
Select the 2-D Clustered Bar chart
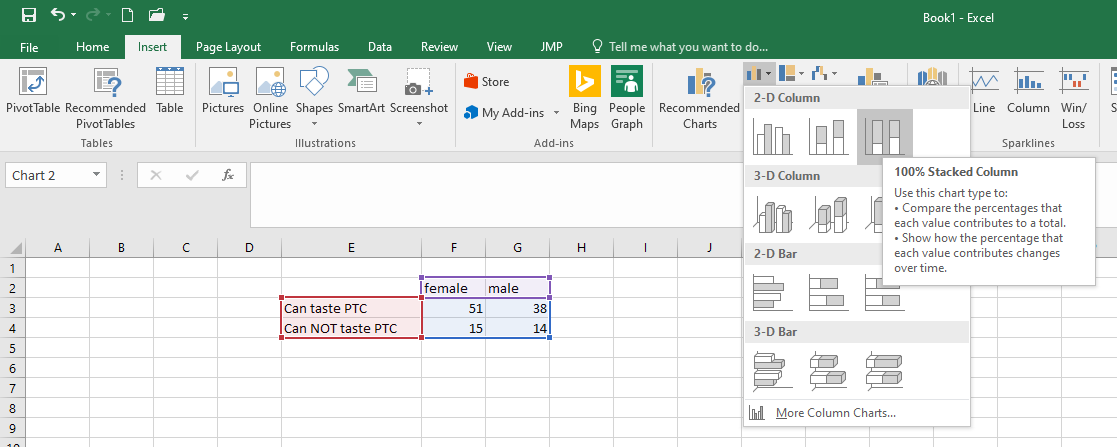(x=772, y=292)
